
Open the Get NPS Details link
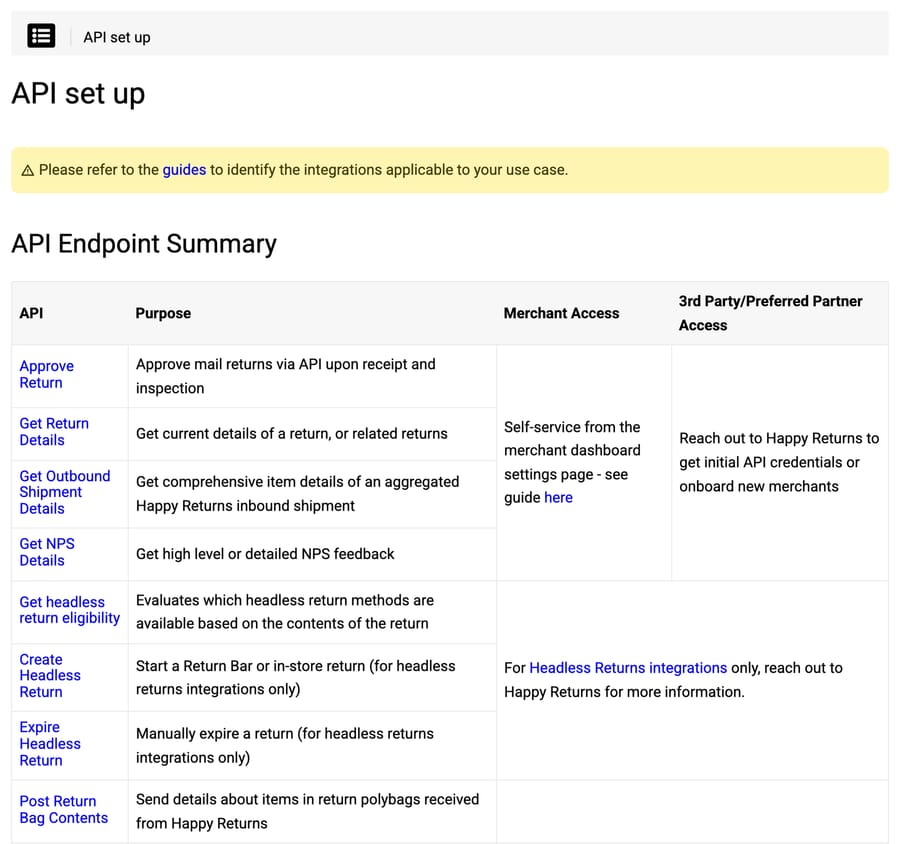coord(47,552)
